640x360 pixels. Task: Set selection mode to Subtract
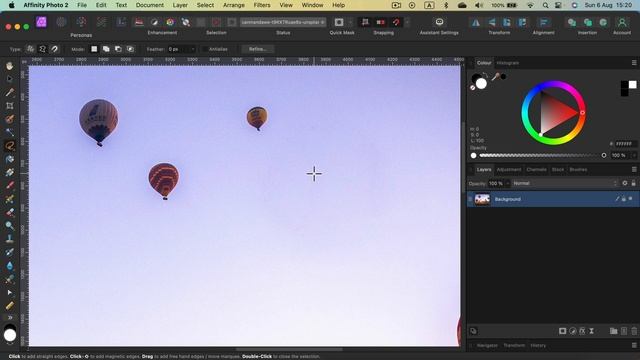click(x=118, y=49)
